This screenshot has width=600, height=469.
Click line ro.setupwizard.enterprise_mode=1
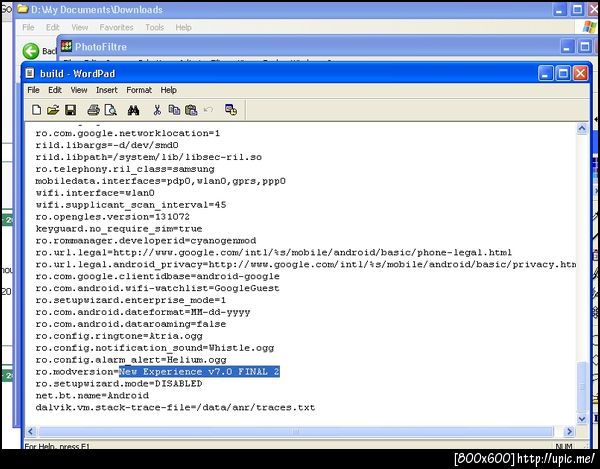[131, 300]
